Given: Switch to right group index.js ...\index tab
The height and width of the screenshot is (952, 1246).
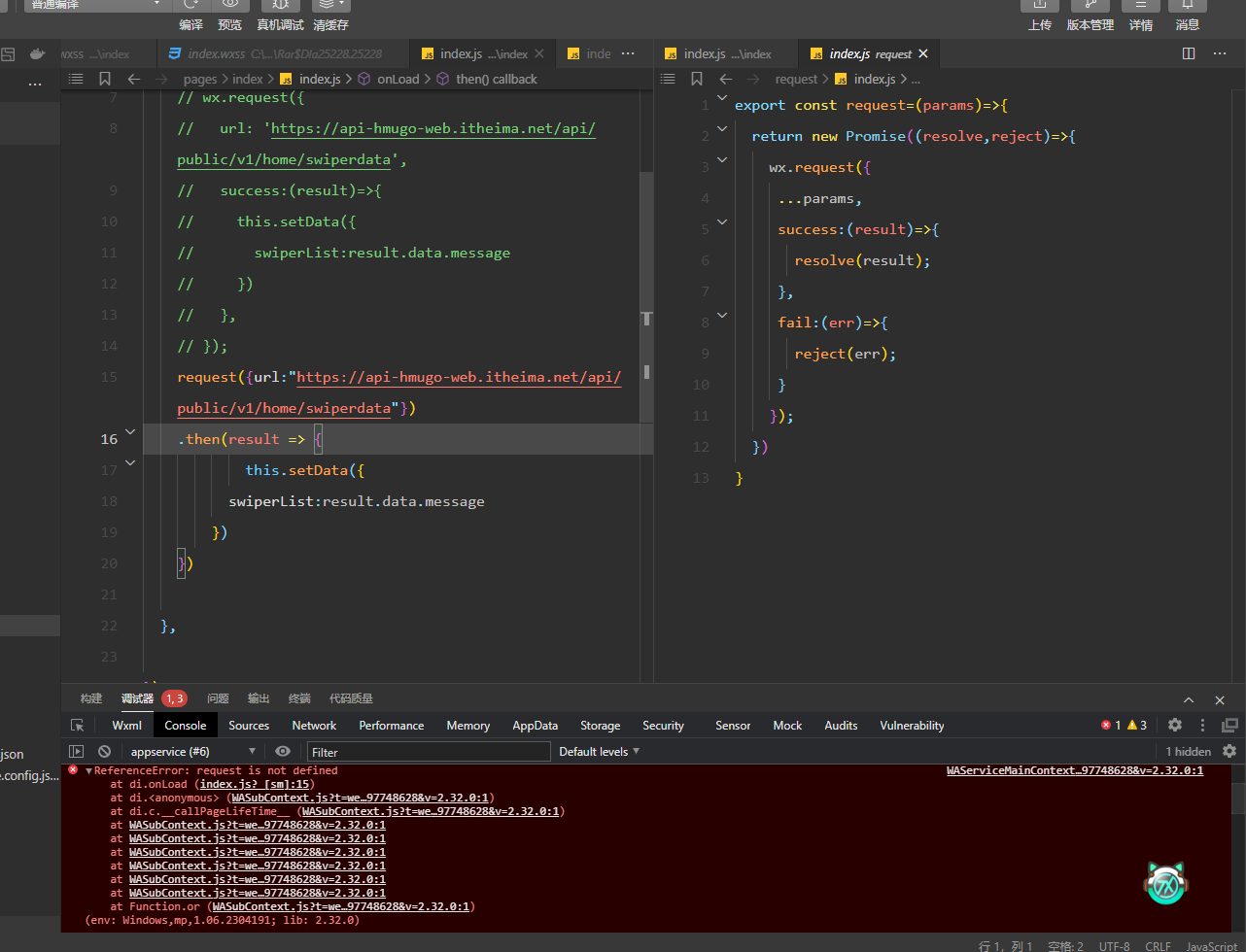Looking at the screenshot, I should pos(726,53).
